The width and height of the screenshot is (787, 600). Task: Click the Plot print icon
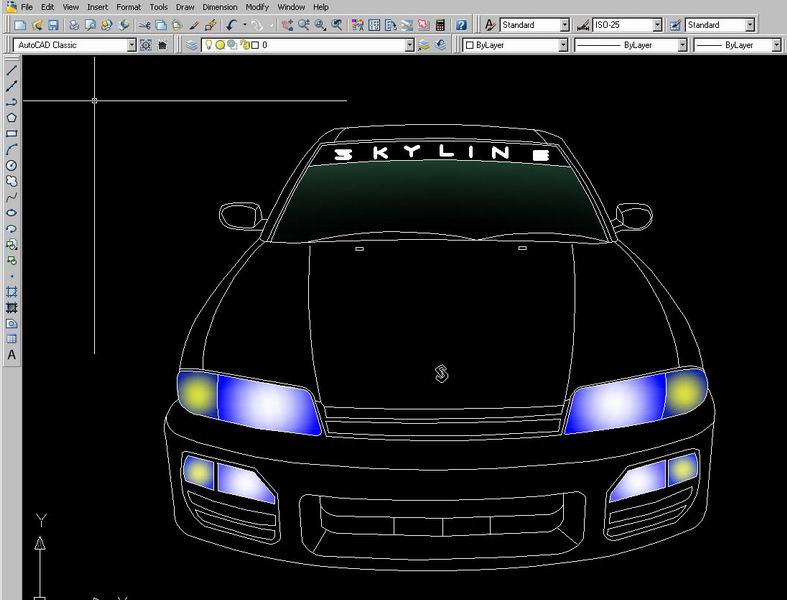pyautogui.click(x=74, y=25)
